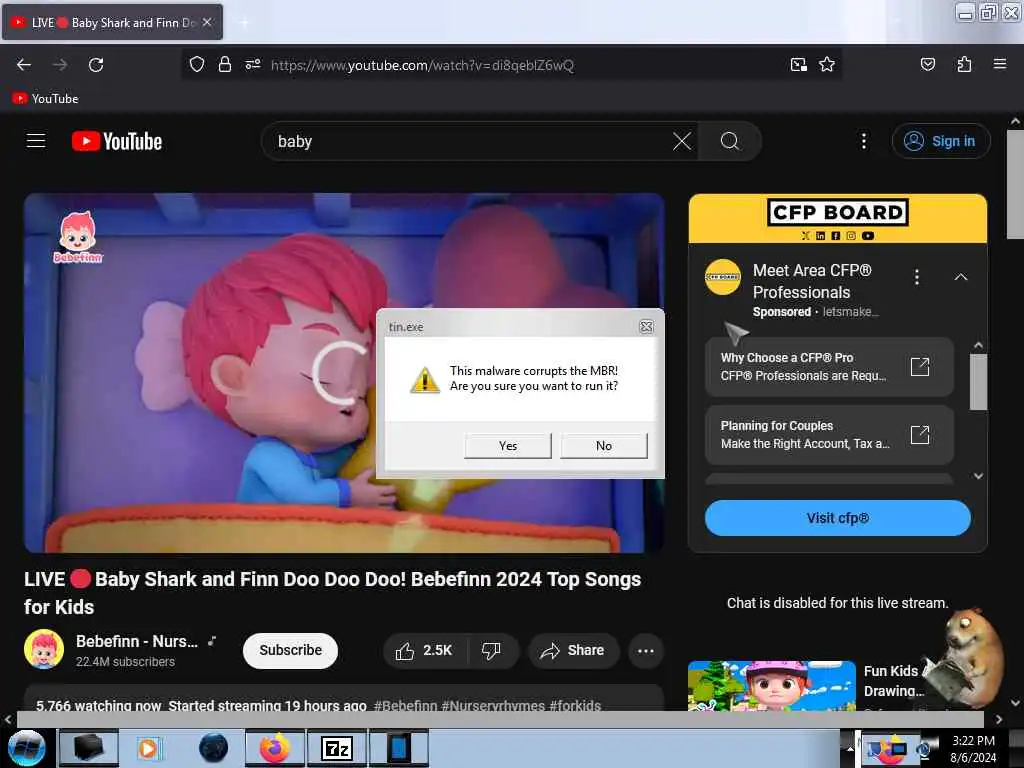This screenshot has width=1024, height=768.
Task: Reload the current YouTube page
Action: [96, 65]
